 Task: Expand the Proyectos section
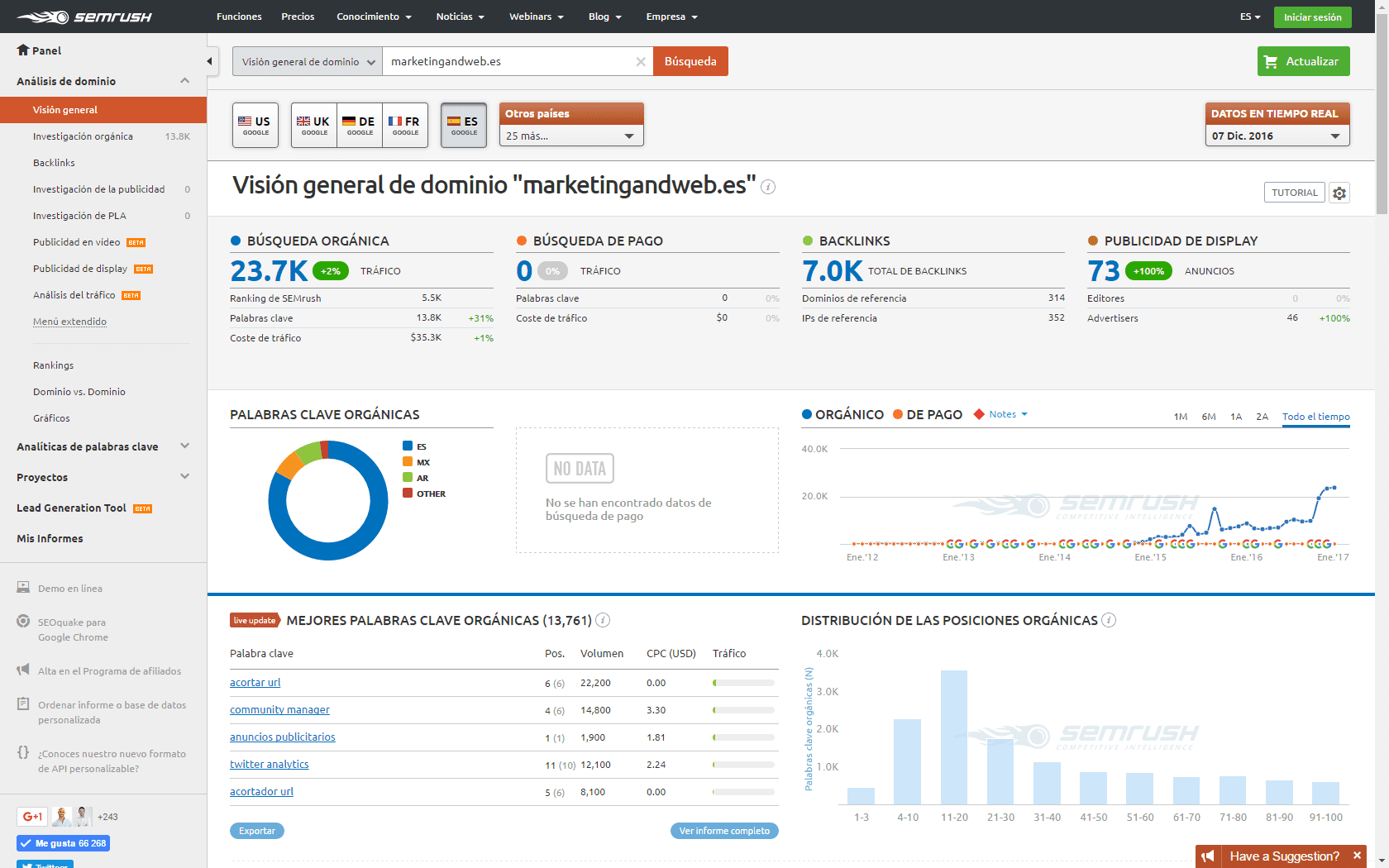[185, 477]
